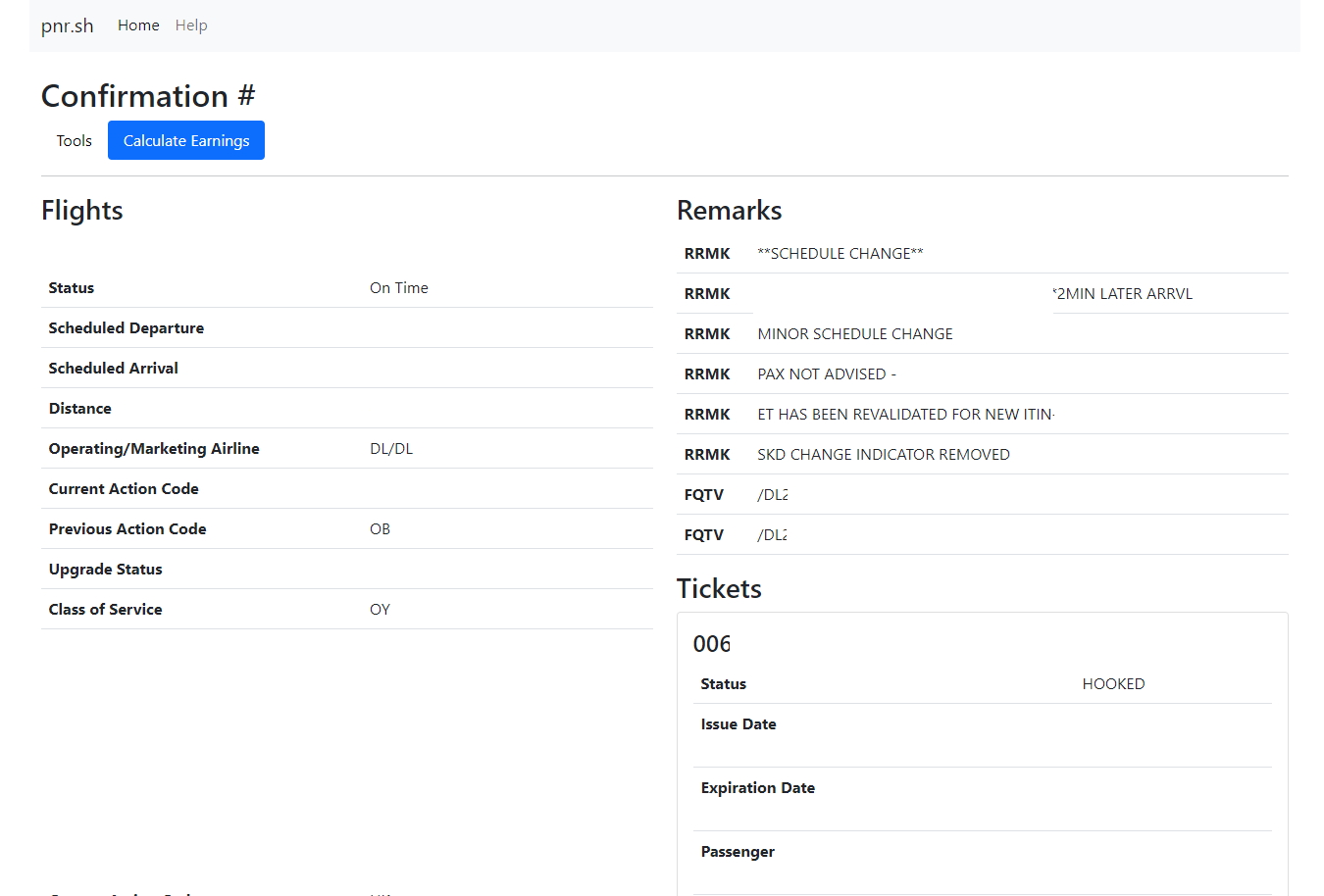The height and width of the screenshot is (896, 1324).
Task: Select the MINOR SCHEDULE CHANGE remark
Action: coord(854,334)
